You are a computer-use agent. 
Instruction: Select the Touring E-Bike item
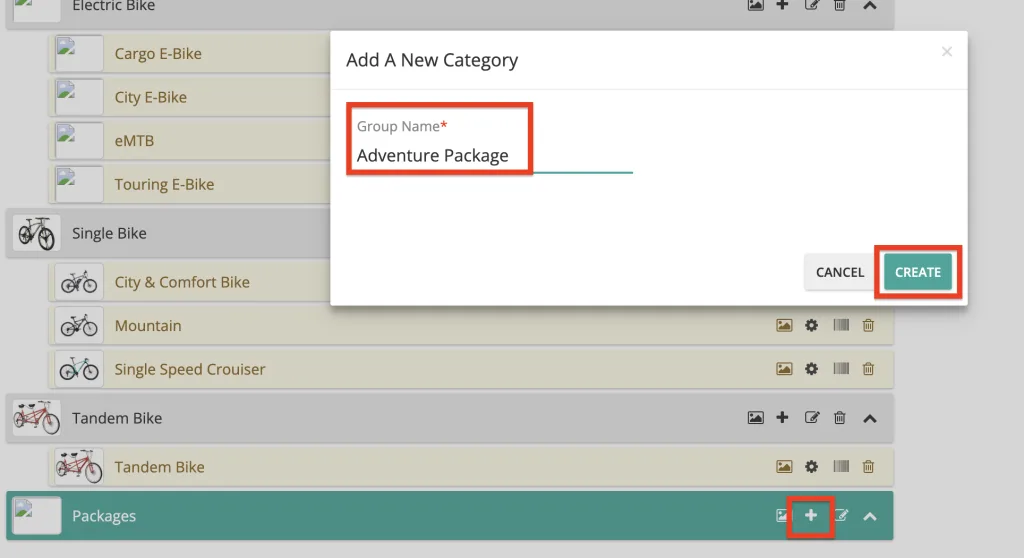(x=164, y=184)
